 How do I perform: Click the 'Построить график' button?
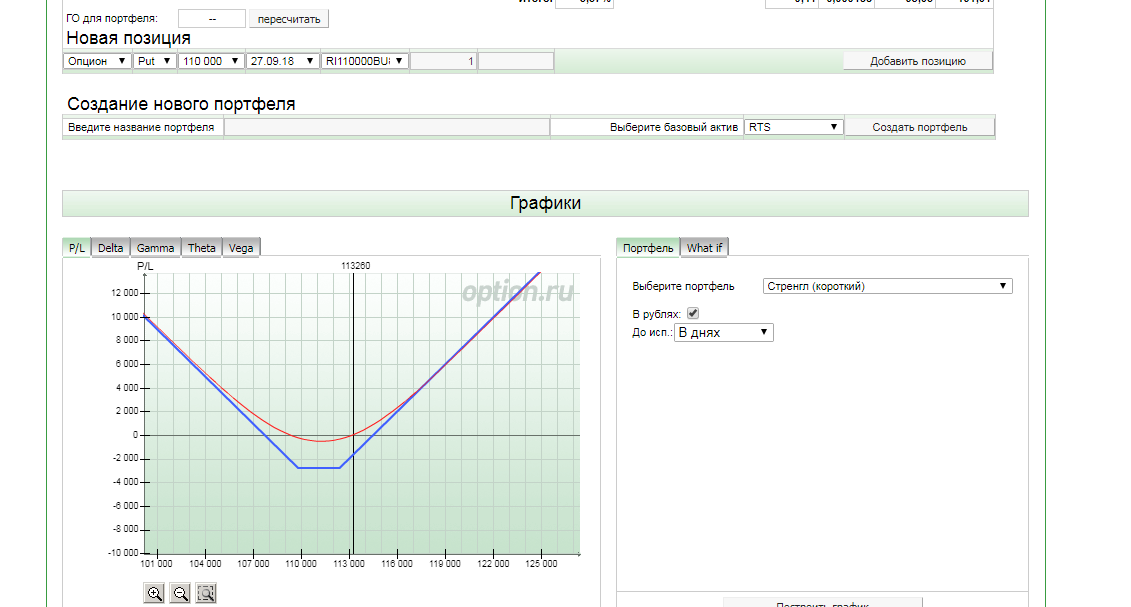pos(822,603)
